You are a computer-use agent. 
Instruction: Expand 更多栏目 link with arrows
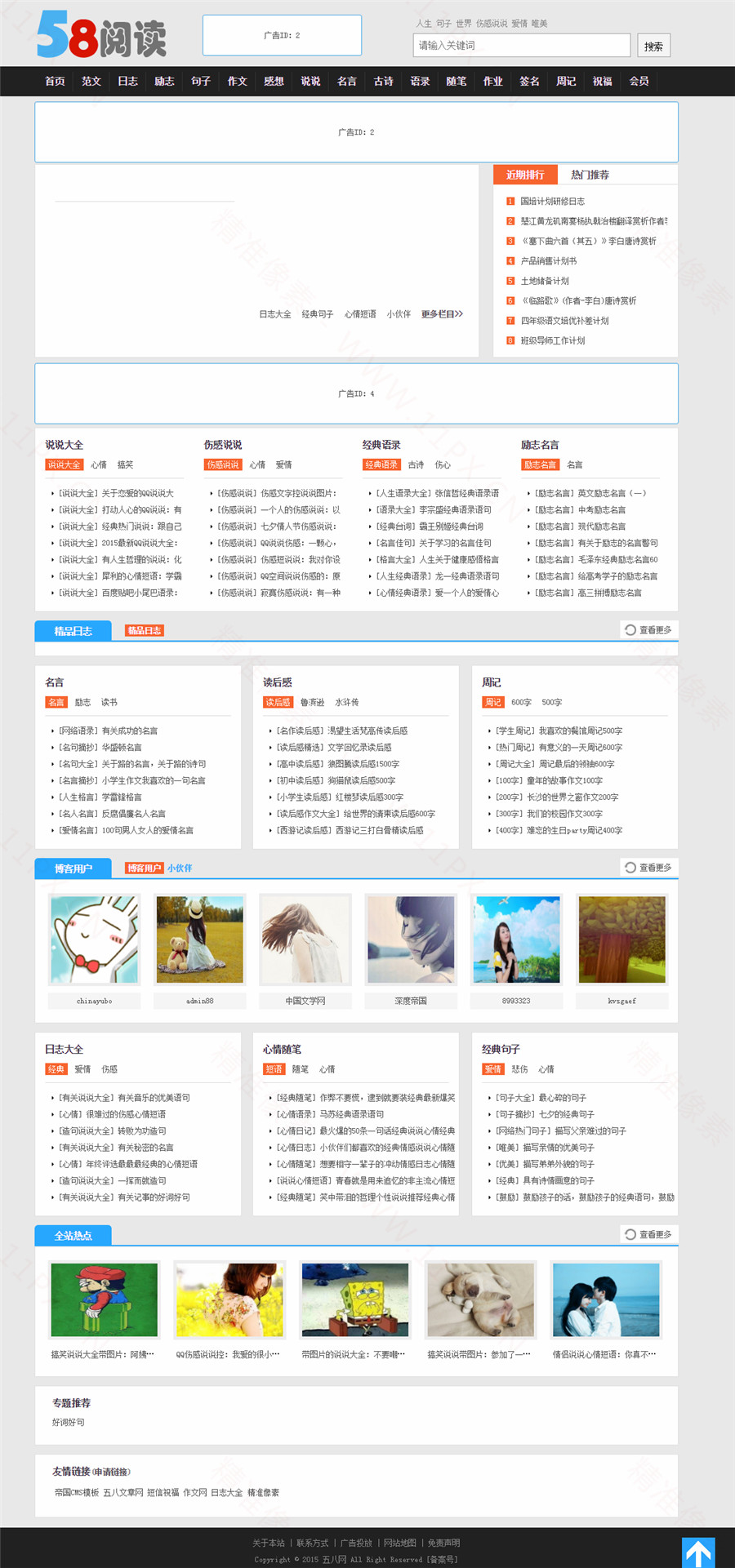(x=442, y=314)
